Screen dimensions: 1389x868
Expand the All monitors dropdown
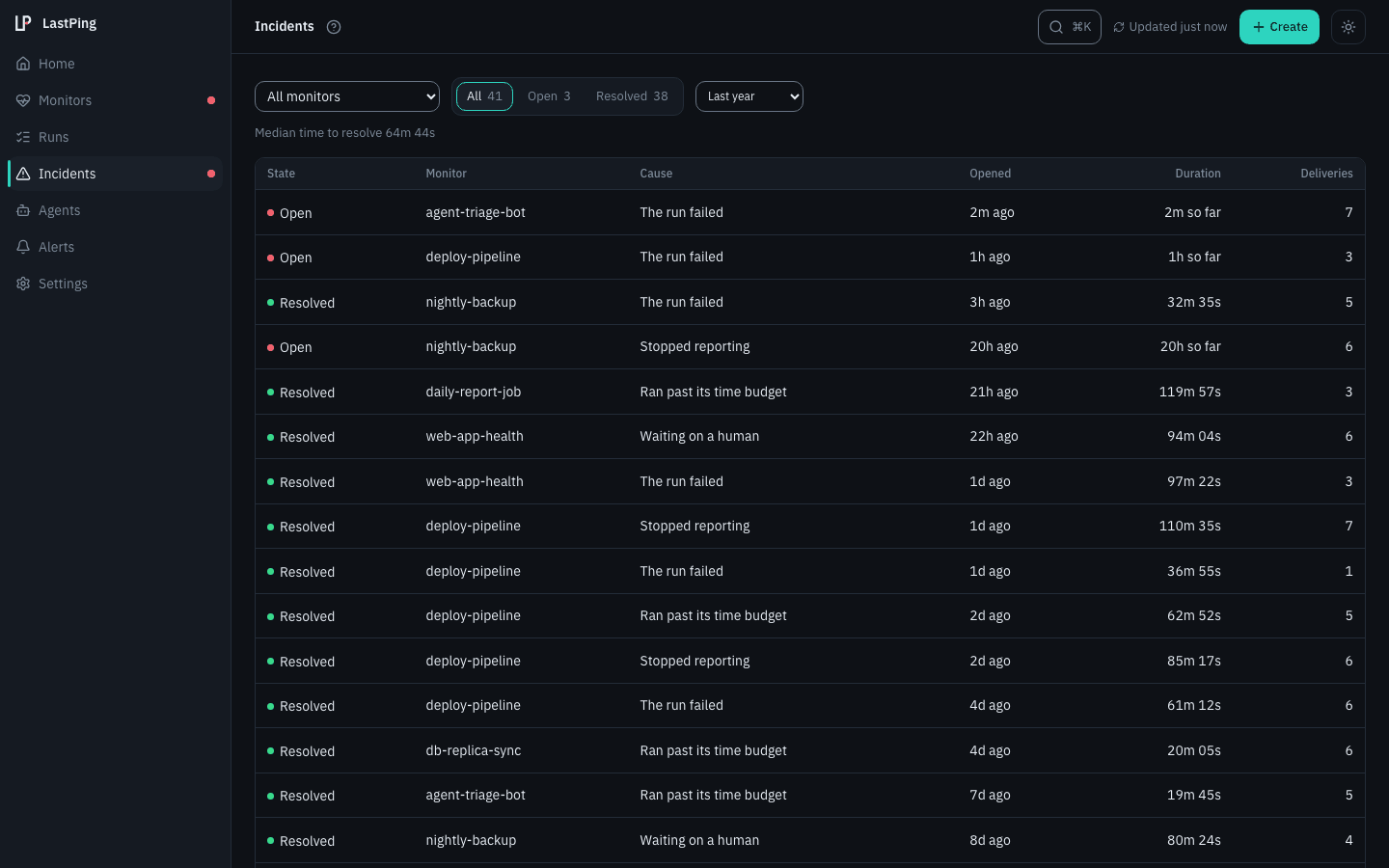[347, 96]
